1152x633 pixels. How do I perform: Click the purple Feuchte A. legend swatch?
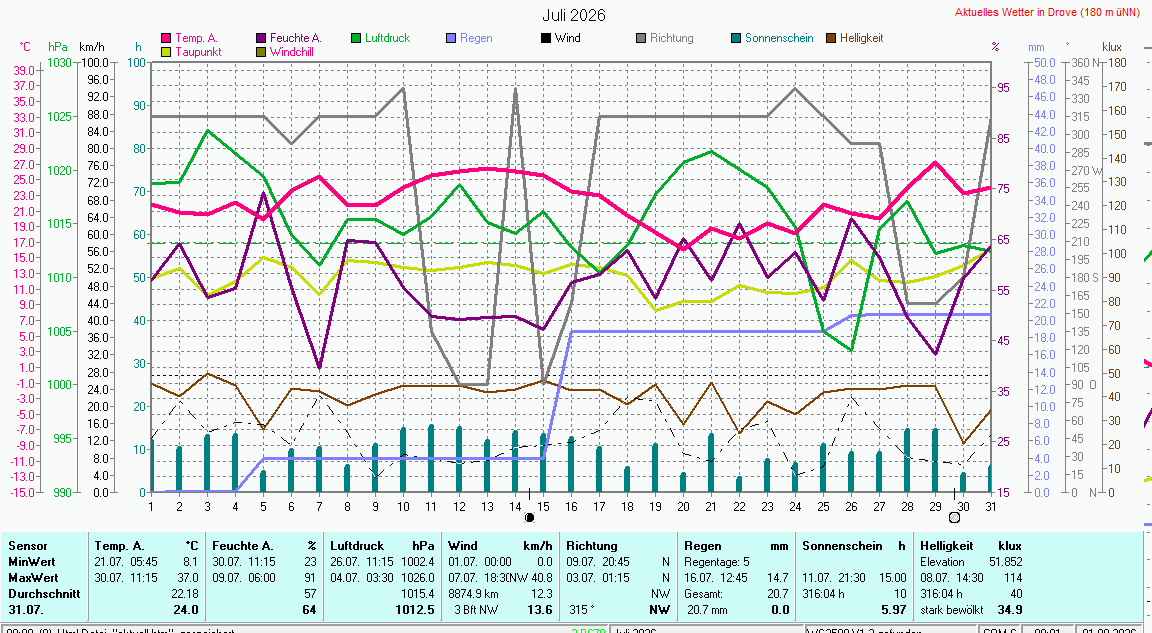click(x=262, y=38)
